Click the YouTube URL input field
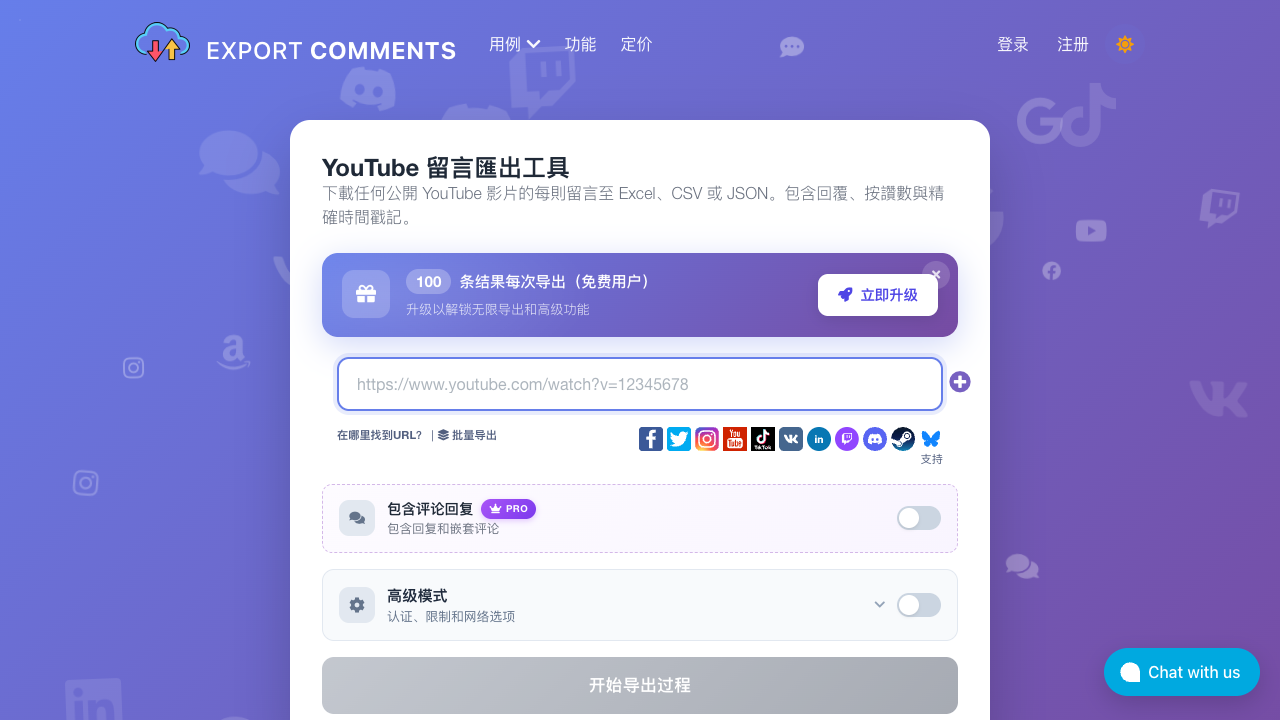Viewport: 1280px width, 720px height. tap(640, 384)
